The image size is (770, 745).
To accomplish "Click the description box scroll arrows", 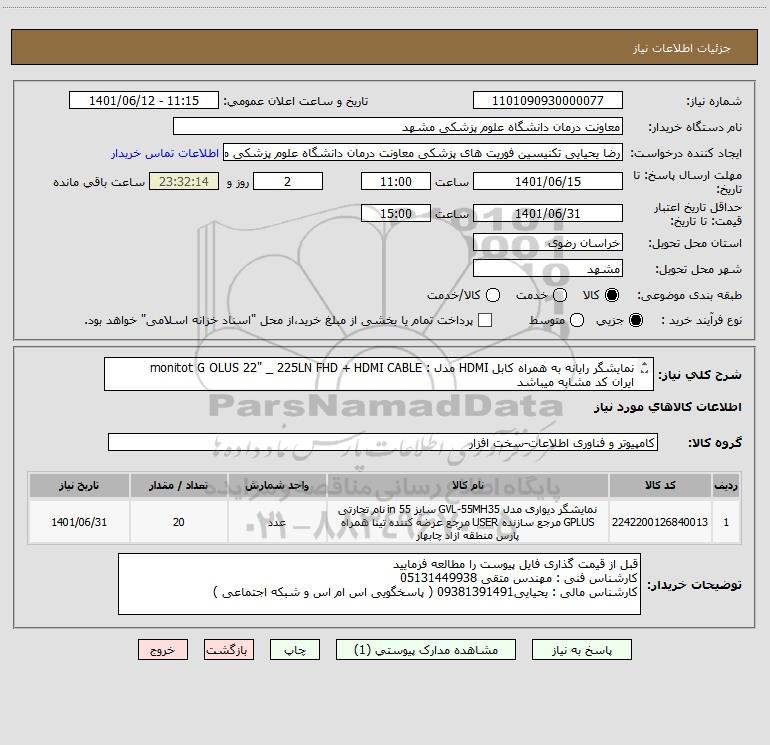I will [645, 368].
